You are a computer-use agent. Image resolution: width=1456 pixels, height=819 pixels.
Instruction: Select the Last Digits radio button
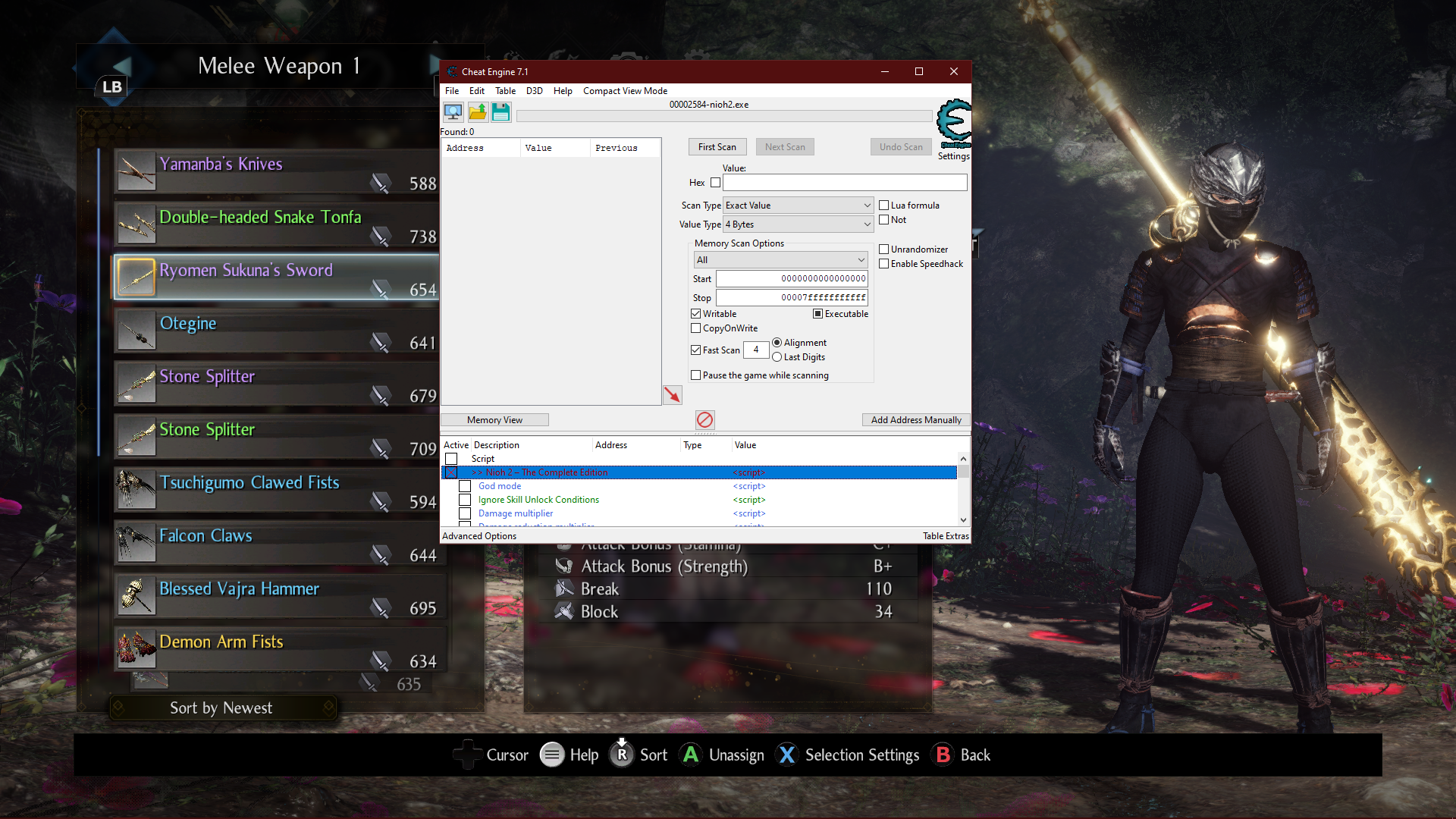(777, 357)
